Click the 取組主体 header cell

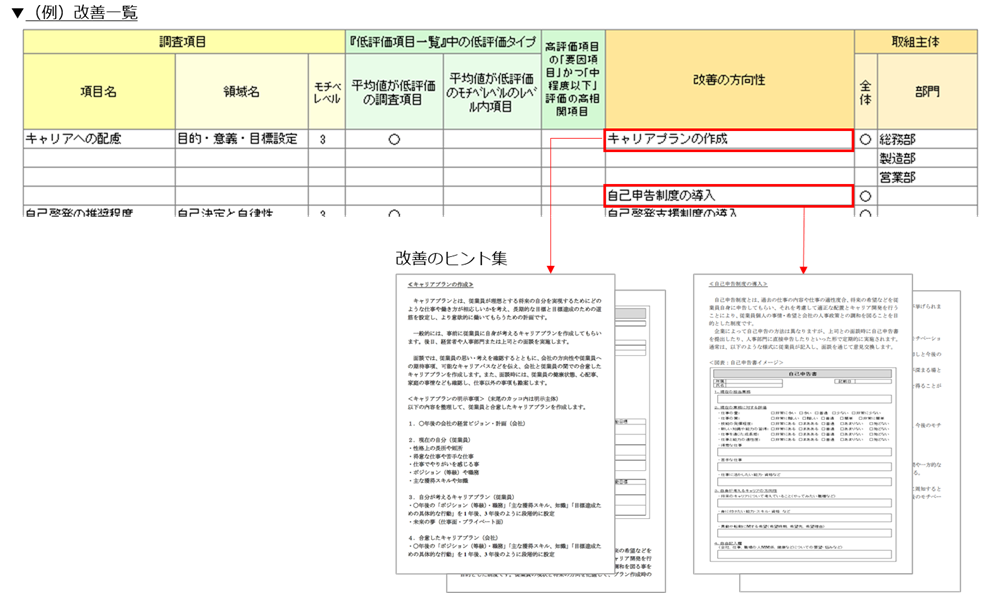coord(914,42)
